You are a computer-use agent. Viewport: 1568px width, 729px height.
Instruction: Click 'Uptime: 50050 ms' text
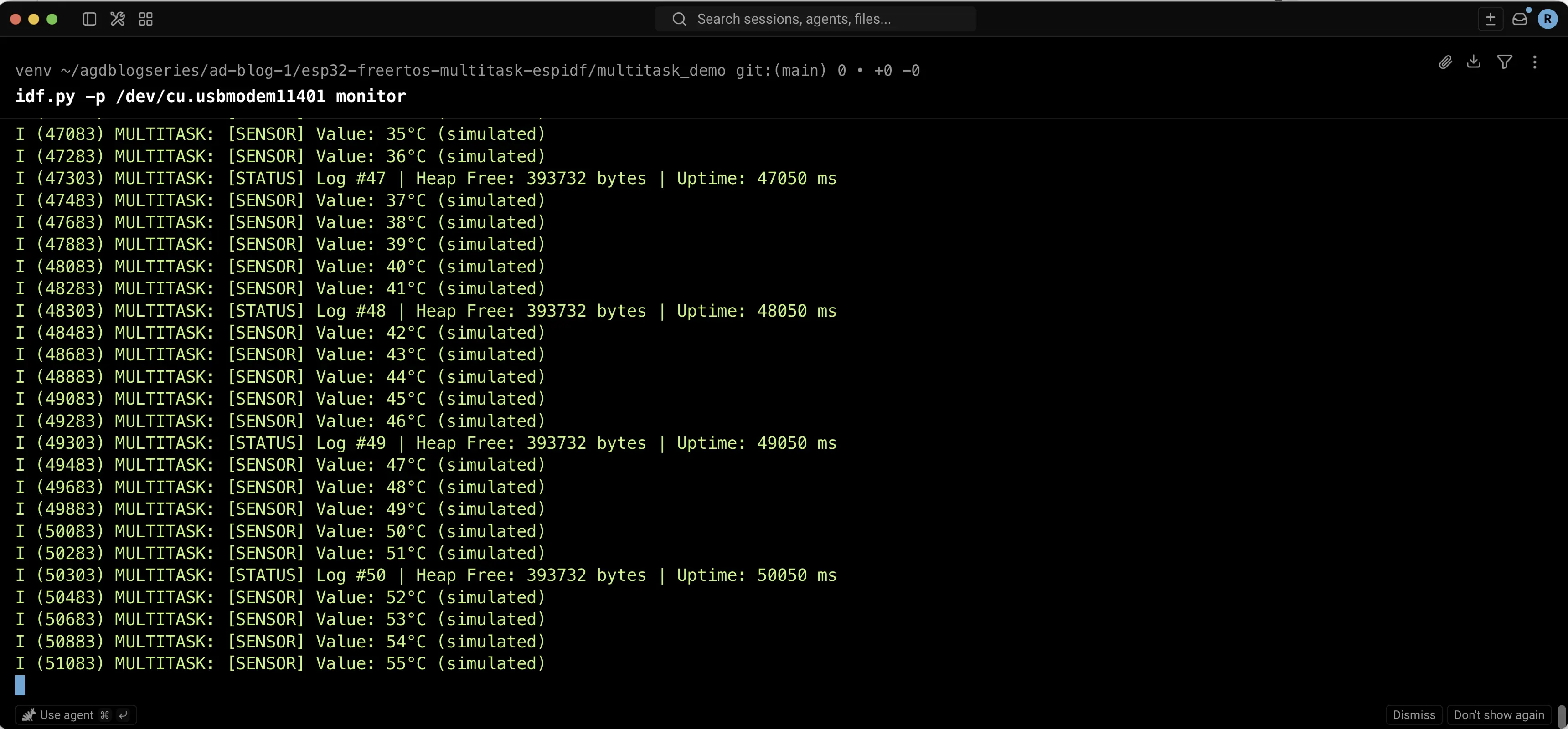point(757,575)
